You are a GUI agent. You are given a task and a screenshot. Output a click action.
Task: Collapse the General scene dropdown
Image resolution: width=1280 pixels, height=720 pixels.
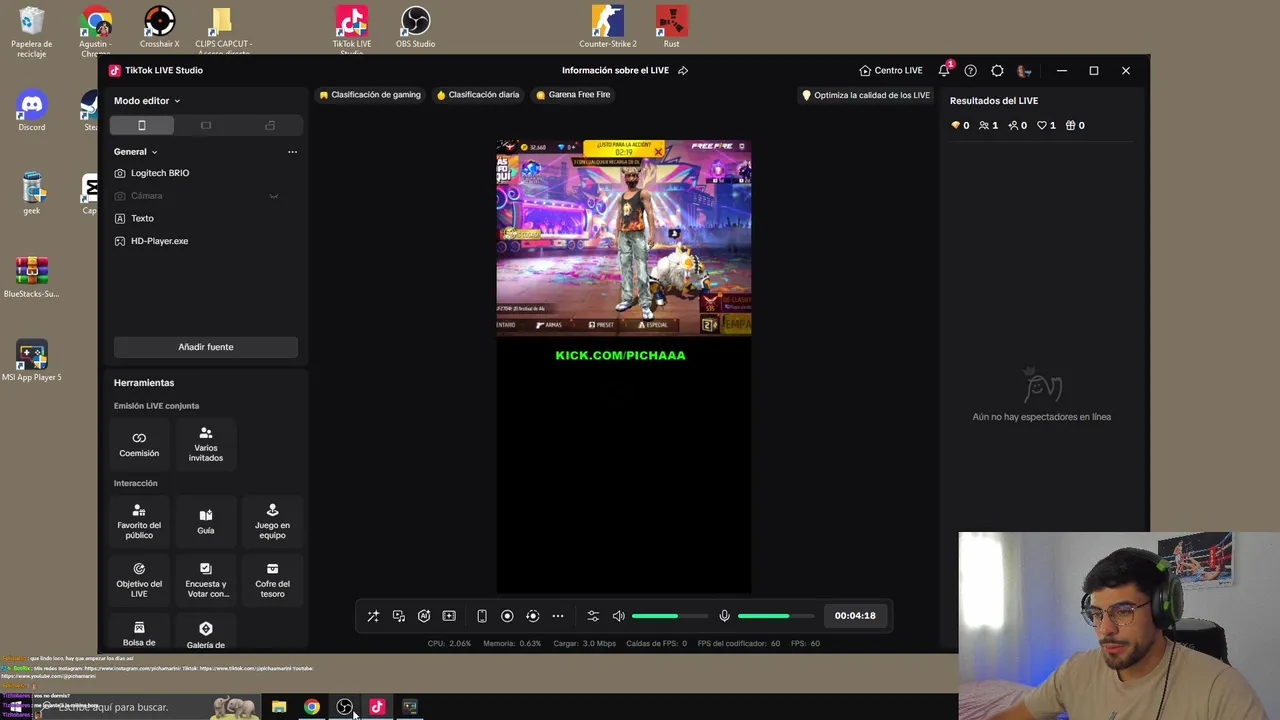point(136,152)
